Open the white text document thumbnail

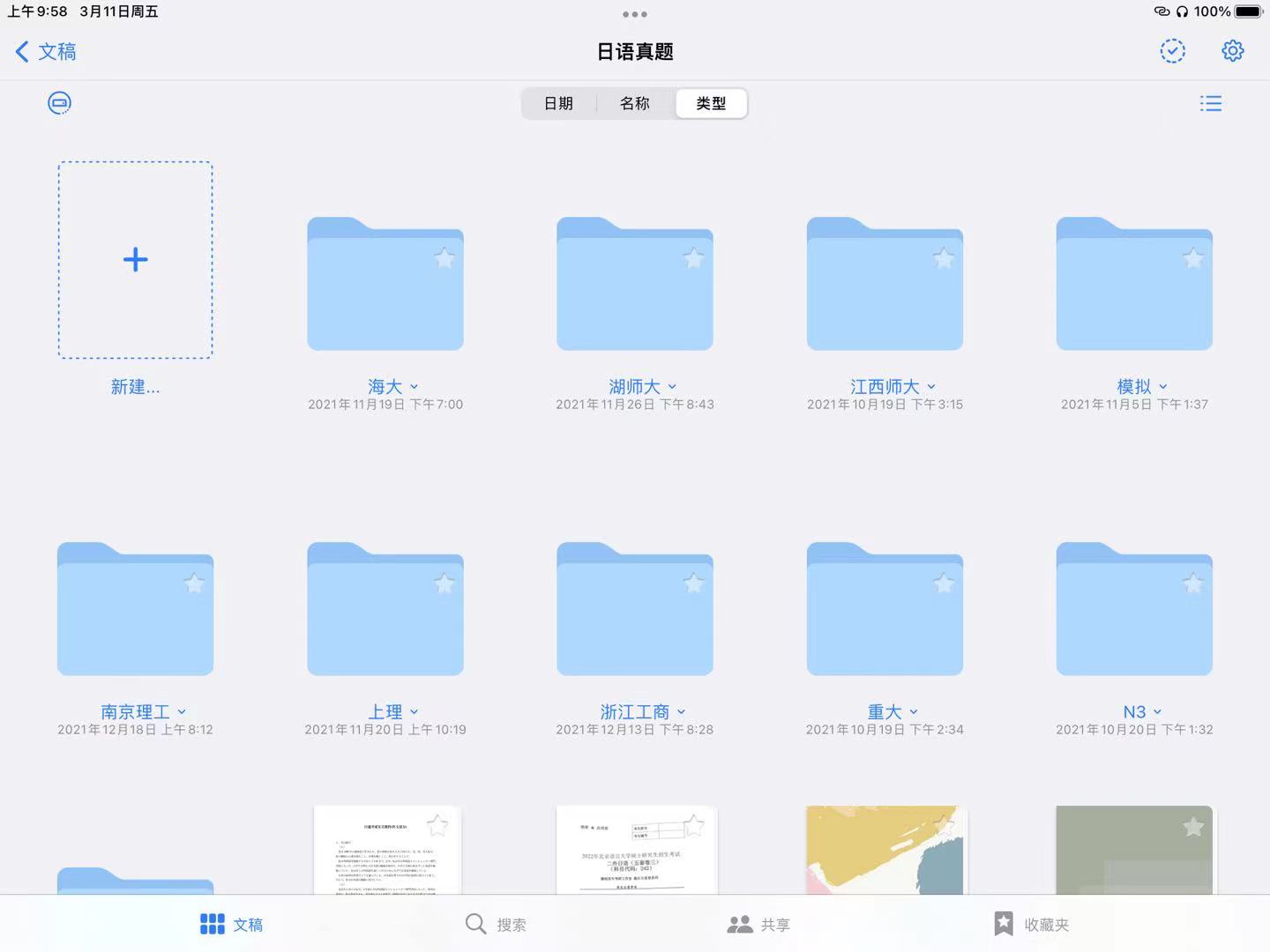[387, 850]
